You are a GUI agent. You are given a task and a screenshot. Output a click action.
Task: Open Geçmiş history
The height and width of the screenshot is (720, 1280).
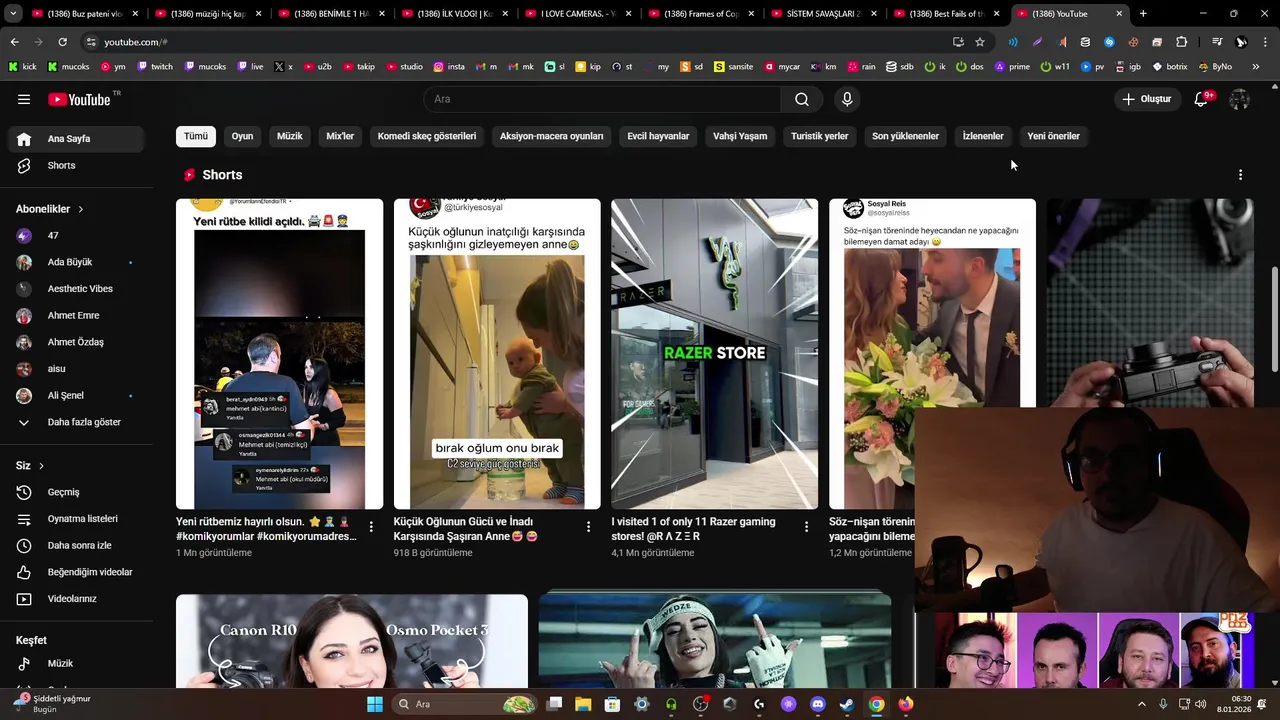[x=76, y=492]
